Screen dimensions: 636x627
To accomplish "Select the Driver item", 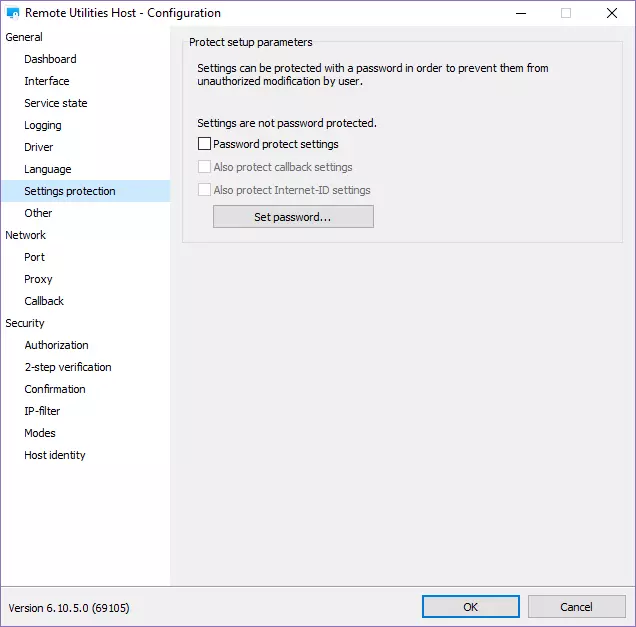I will [39, 147].
